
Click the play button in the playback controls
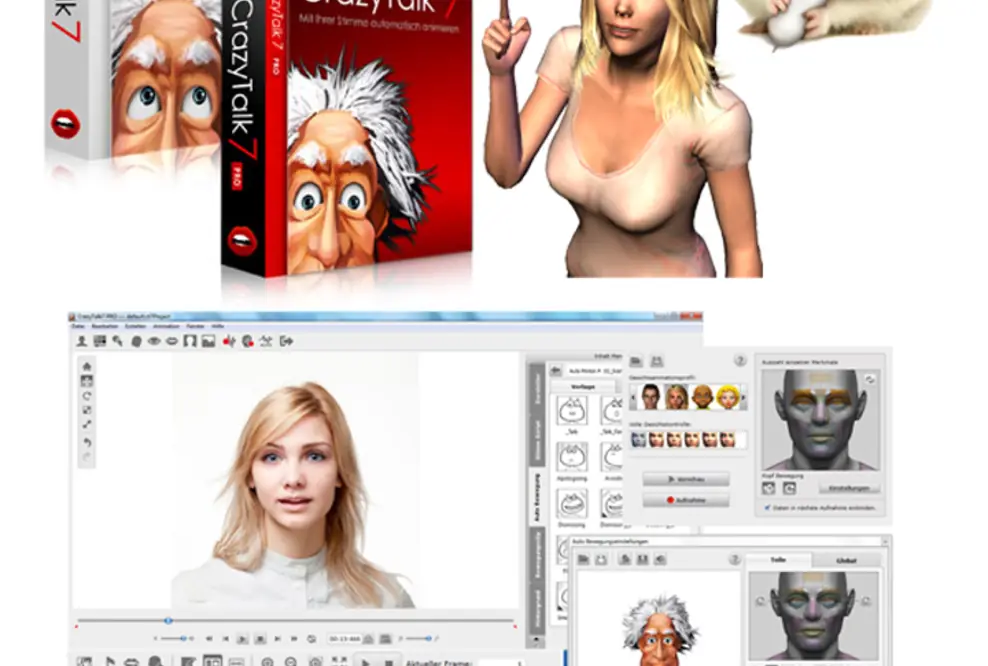tap(242, 639)
